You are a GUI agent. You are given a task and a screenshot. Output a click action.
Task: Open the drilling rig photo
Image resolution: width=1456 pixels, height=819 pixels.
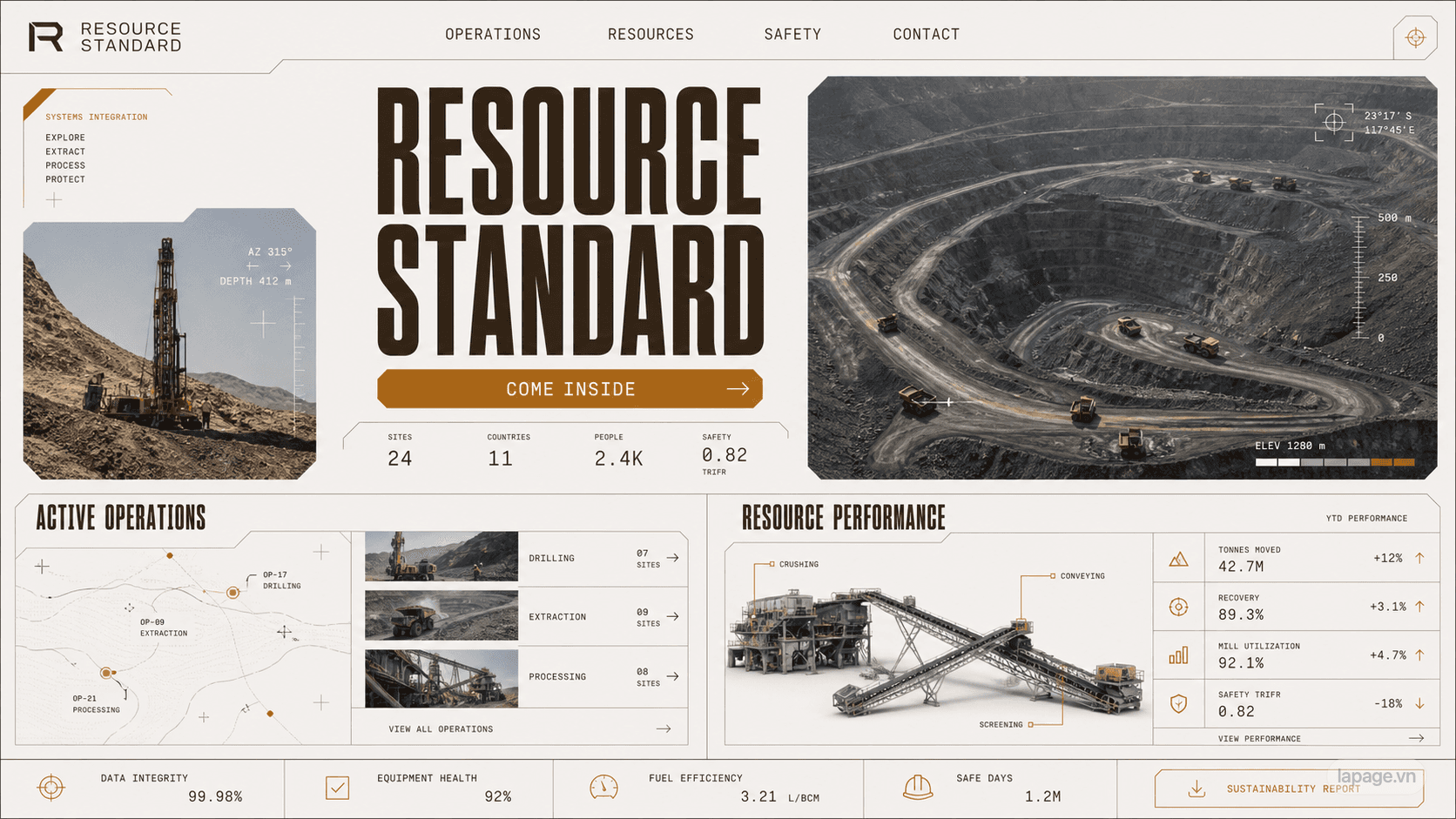tap(170, 344)
